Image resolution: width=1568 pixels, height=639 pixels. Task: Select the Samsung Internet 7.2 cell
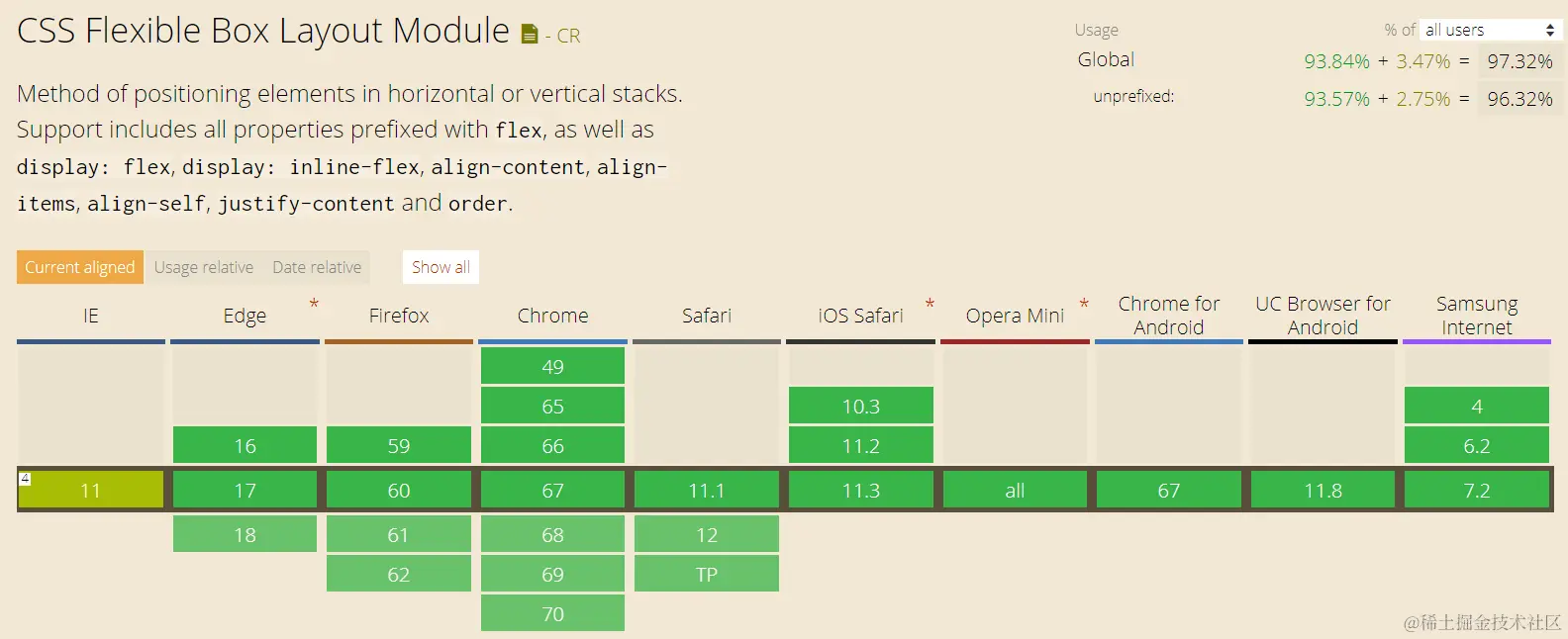point(1476,491)
